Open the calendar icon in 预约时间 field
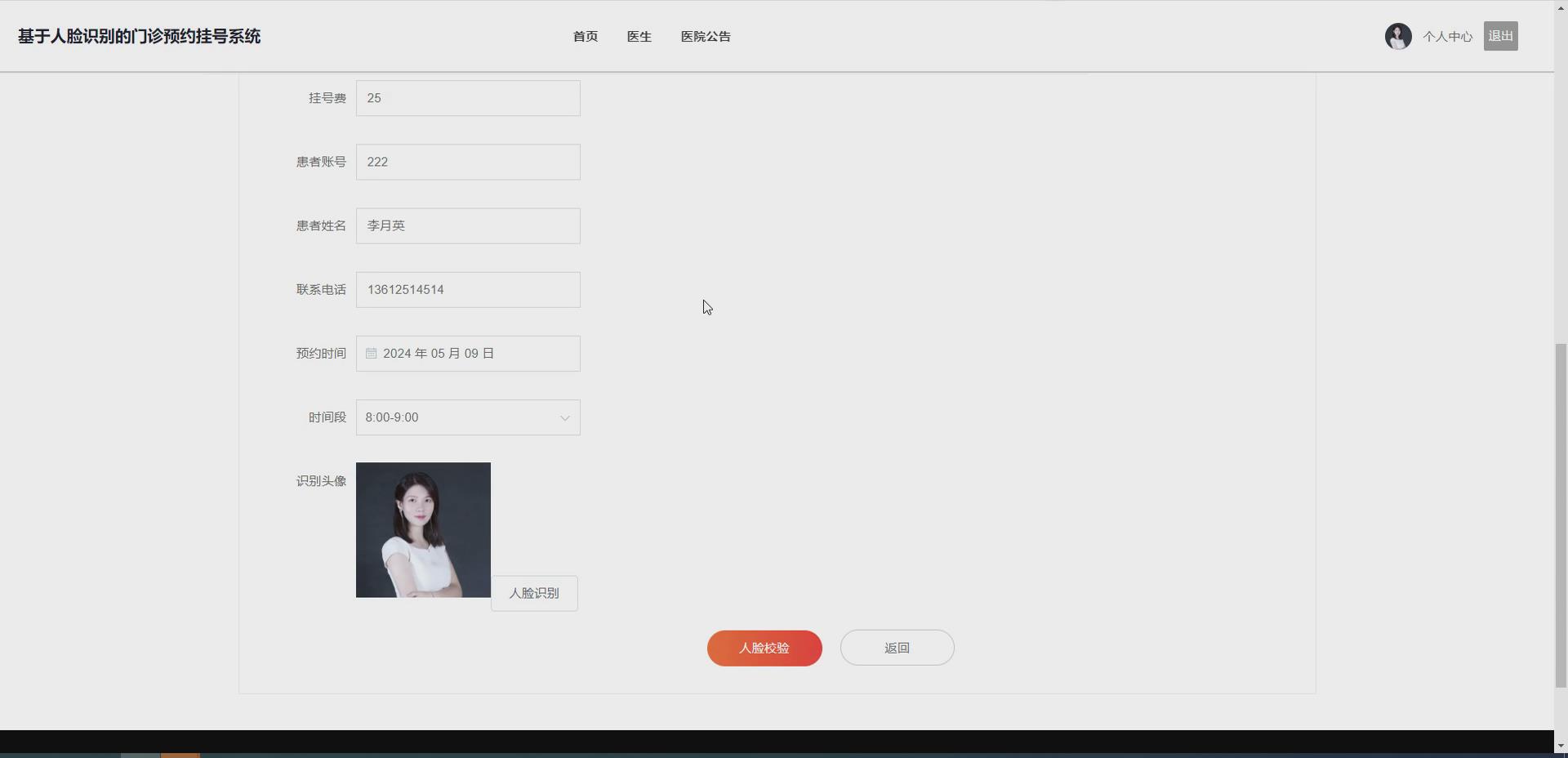This screenshot has width=1568, height=758. pos(372,353)
